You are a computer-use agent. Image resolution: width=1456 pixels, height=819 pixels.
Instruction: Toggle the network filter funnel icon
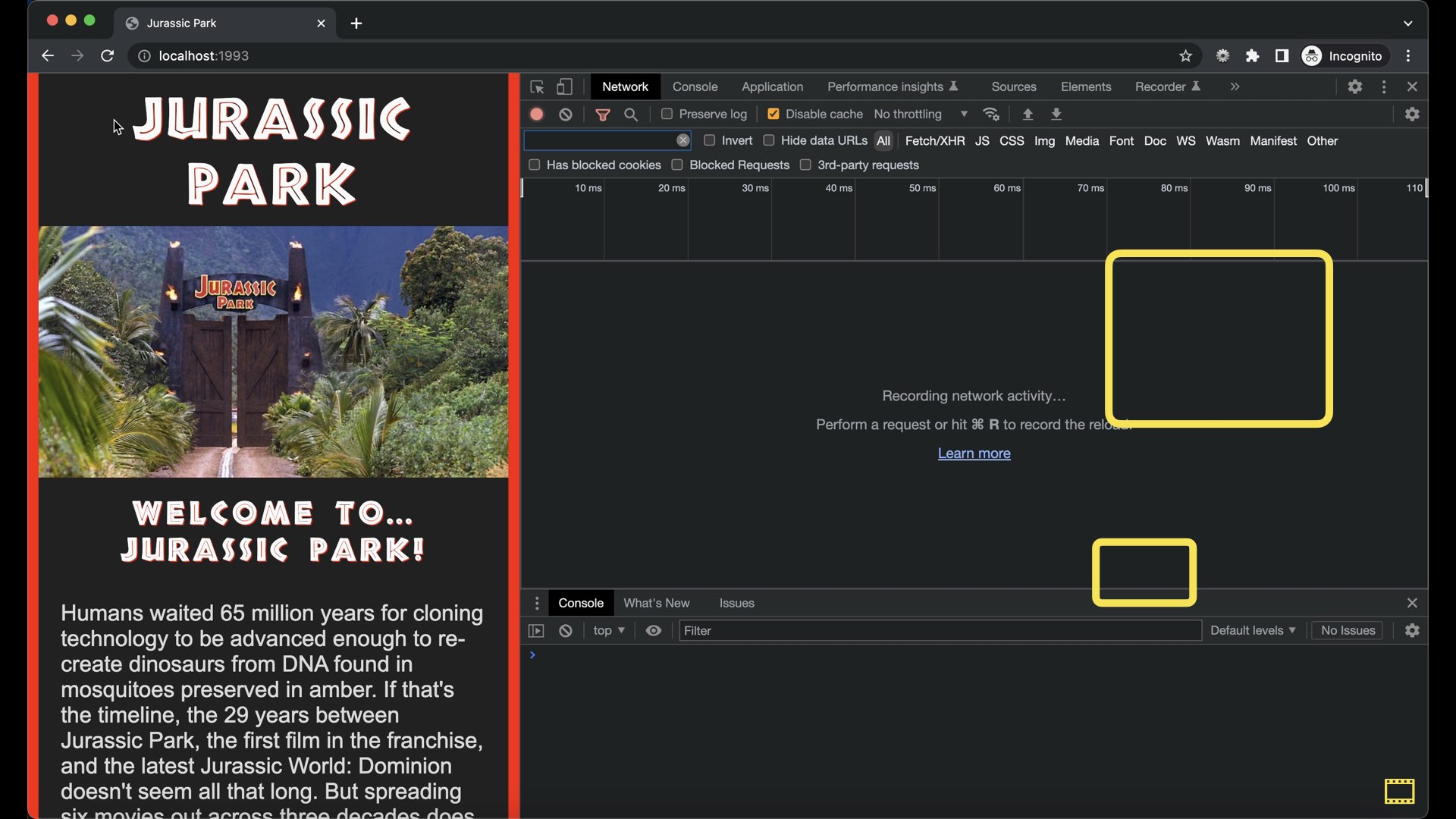coord(603,115)
